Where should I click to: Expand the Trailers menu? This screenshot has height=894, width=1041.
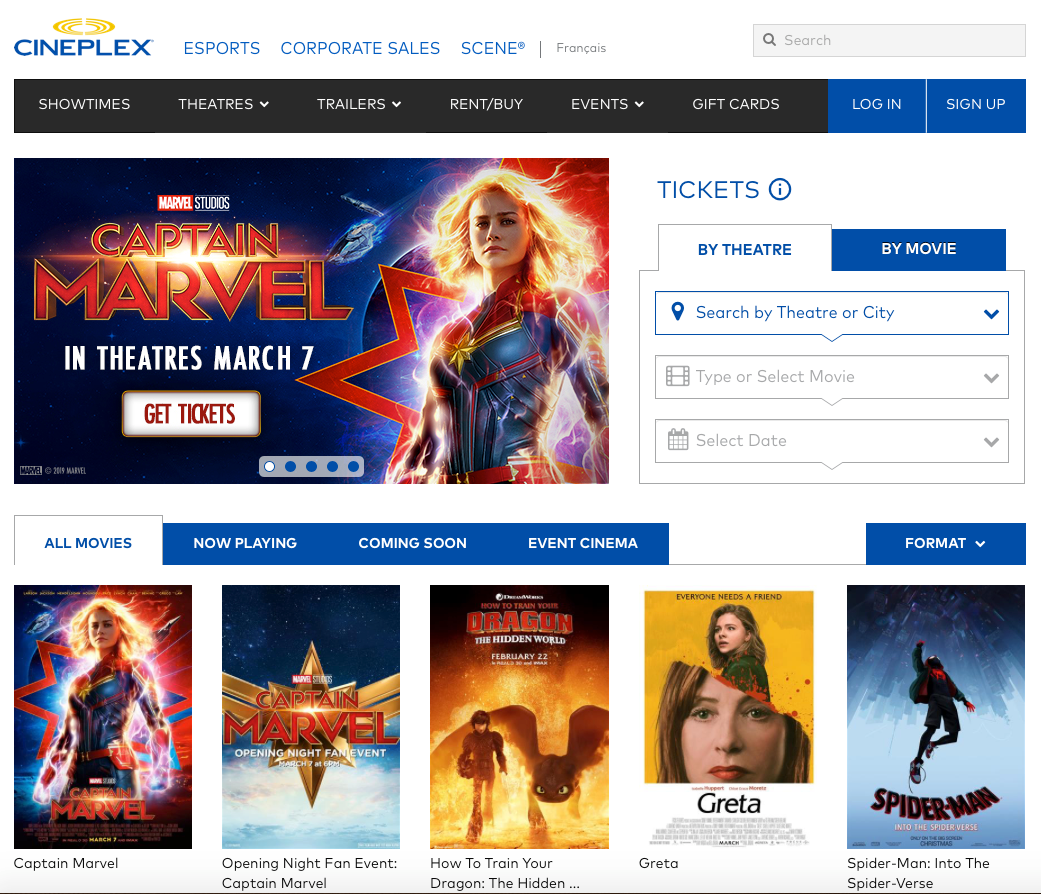pos(359,104)
